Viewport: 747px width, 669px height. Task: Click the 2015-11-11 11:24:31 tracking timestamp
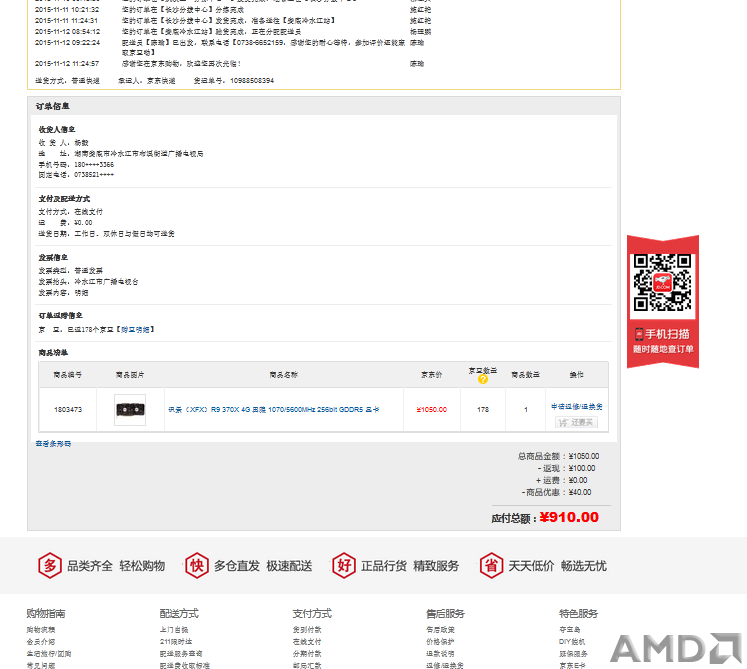click(x=66, y=20)
